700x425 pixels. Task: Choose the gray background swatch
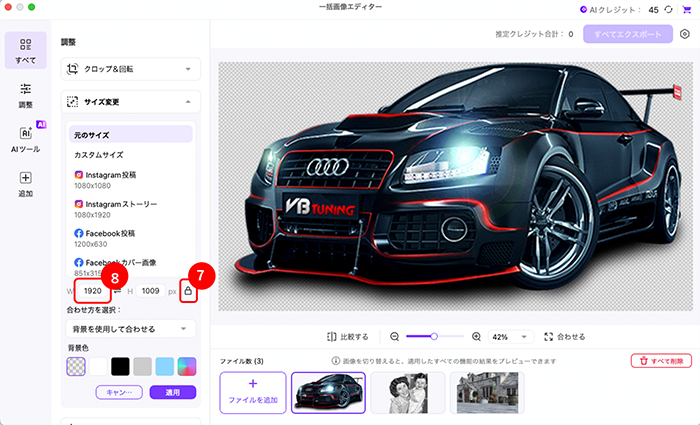(142, 367)
